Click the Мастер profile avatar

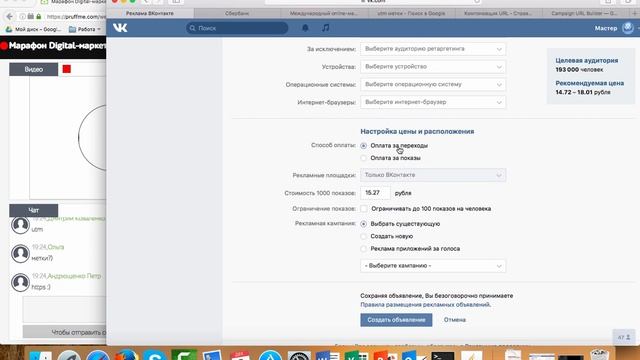coord(628,28)
